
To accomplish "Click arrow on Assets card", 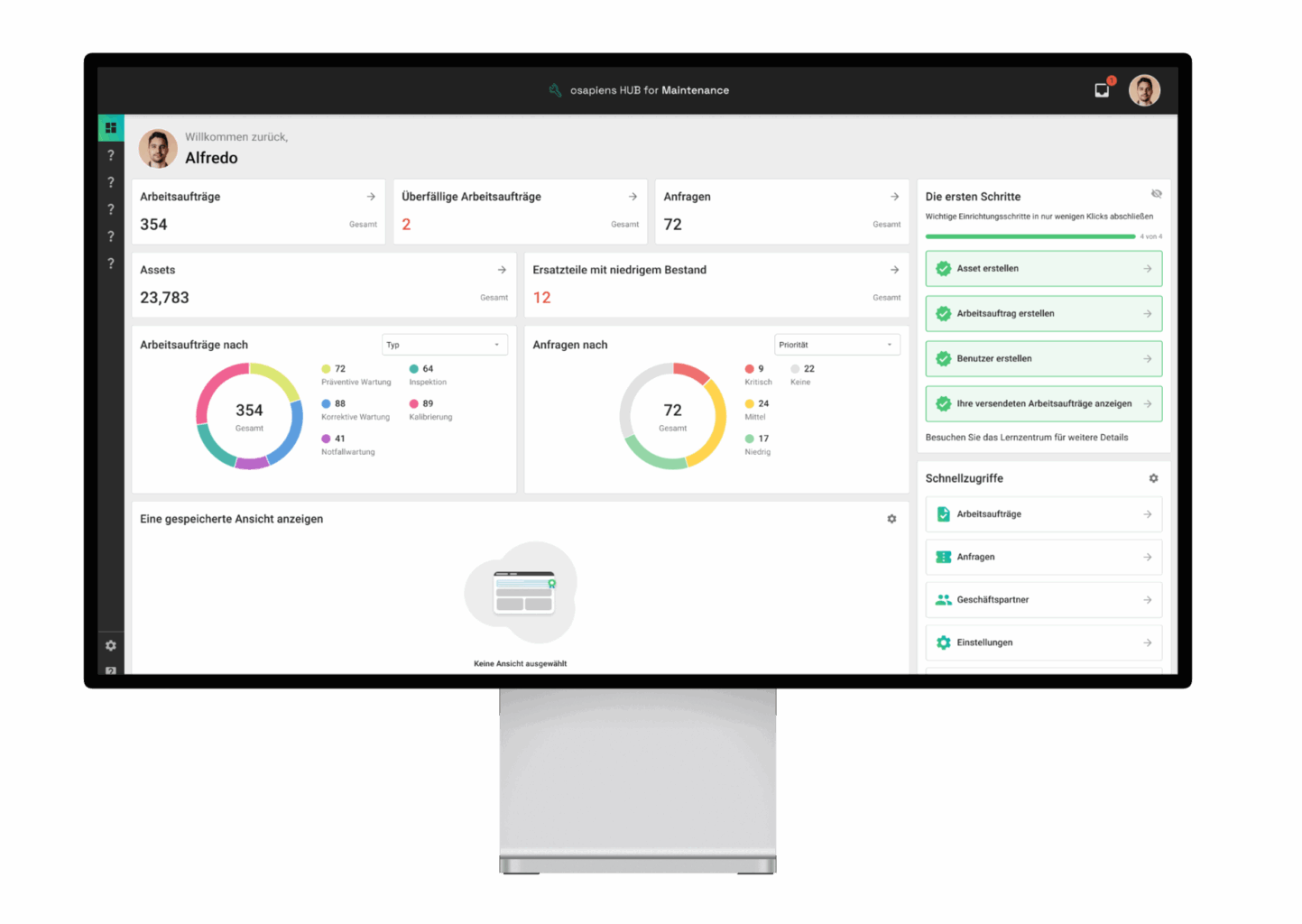I will click(502, 270).
